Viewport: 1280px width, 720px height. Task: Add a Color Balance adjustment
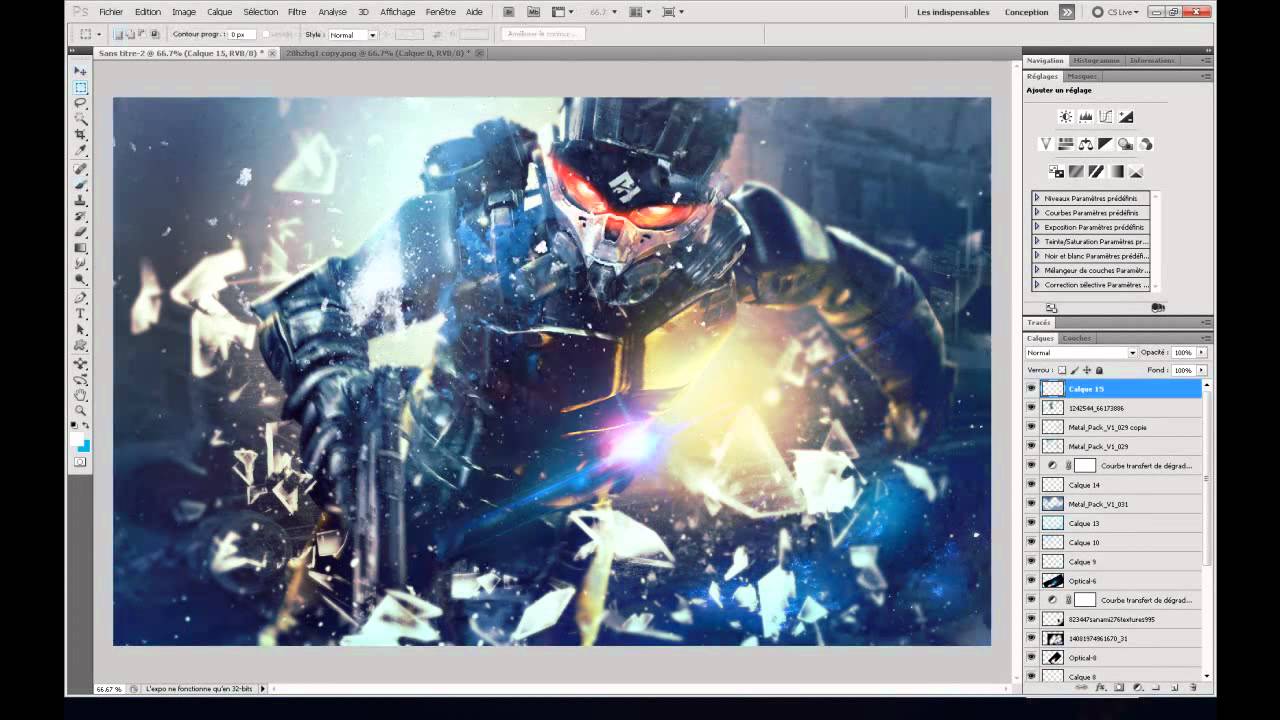point(1086,144)
